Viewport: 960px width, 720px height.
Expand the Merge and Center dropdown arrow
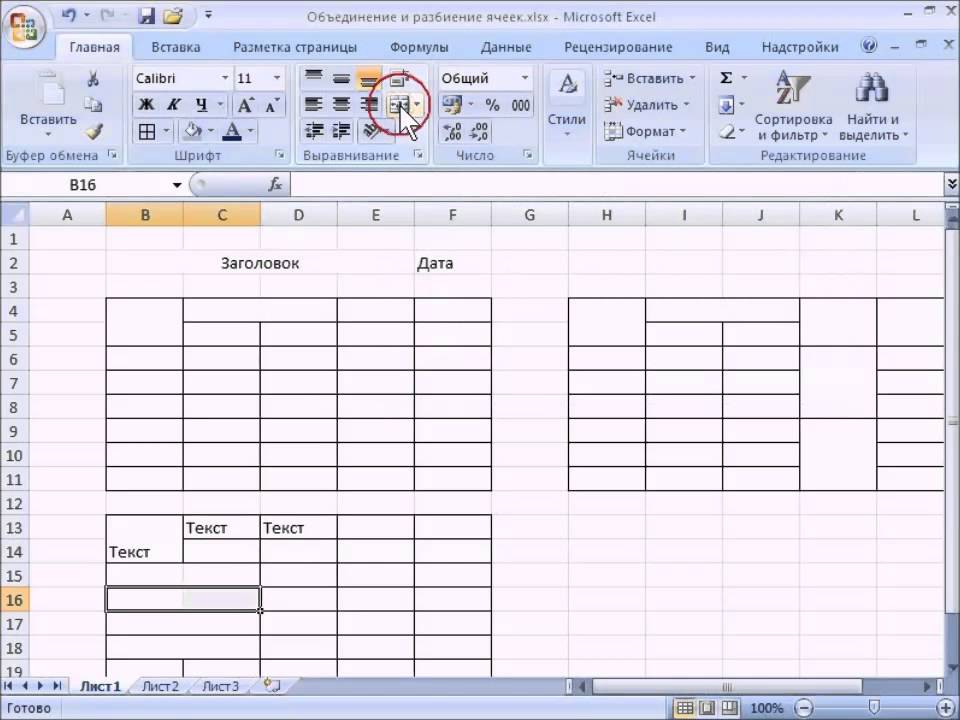click(418, 105)
